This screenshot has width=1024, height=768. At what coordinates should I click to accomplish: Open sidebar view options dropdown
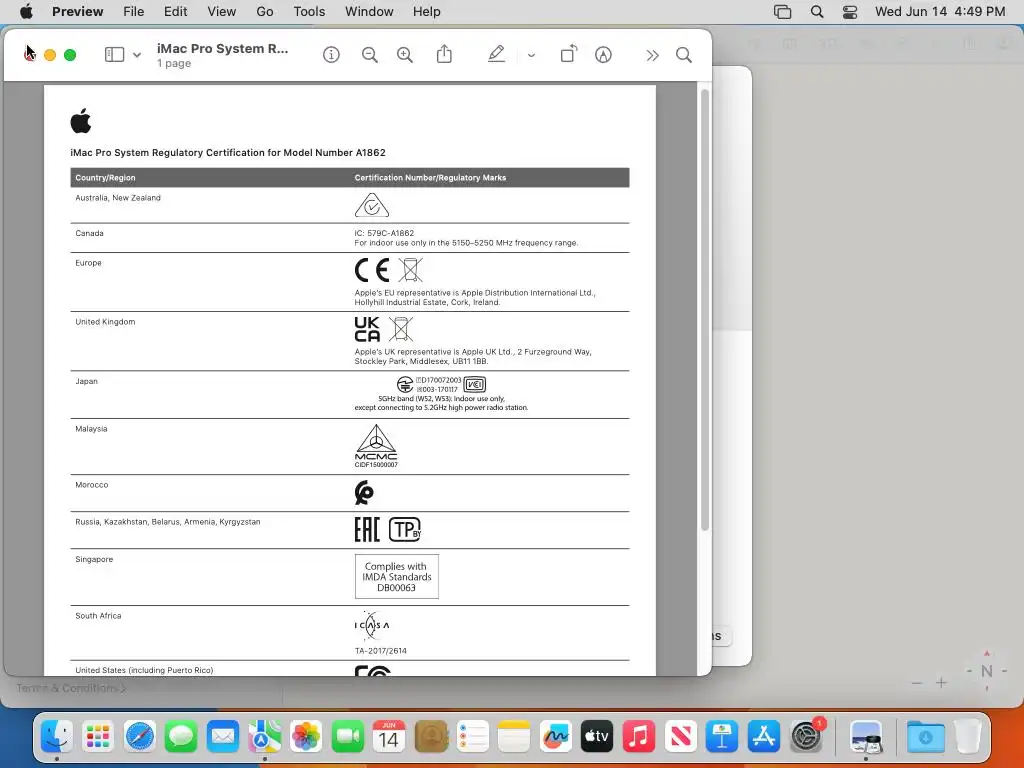(136, 56)
